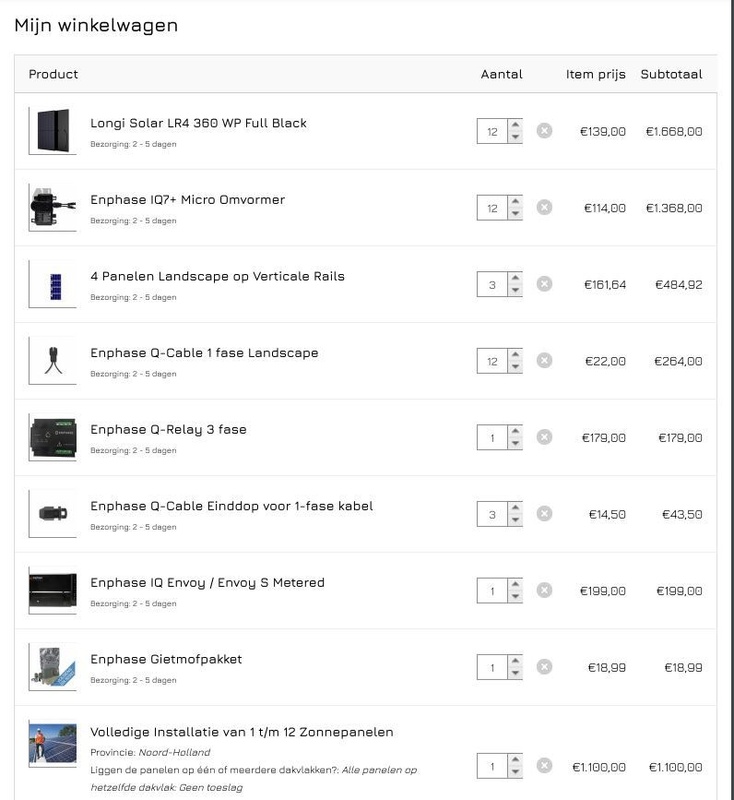Click the Enphase IQ7+ micro inverter thumbnail
The image size is (734, 800).
click(52, 208)
